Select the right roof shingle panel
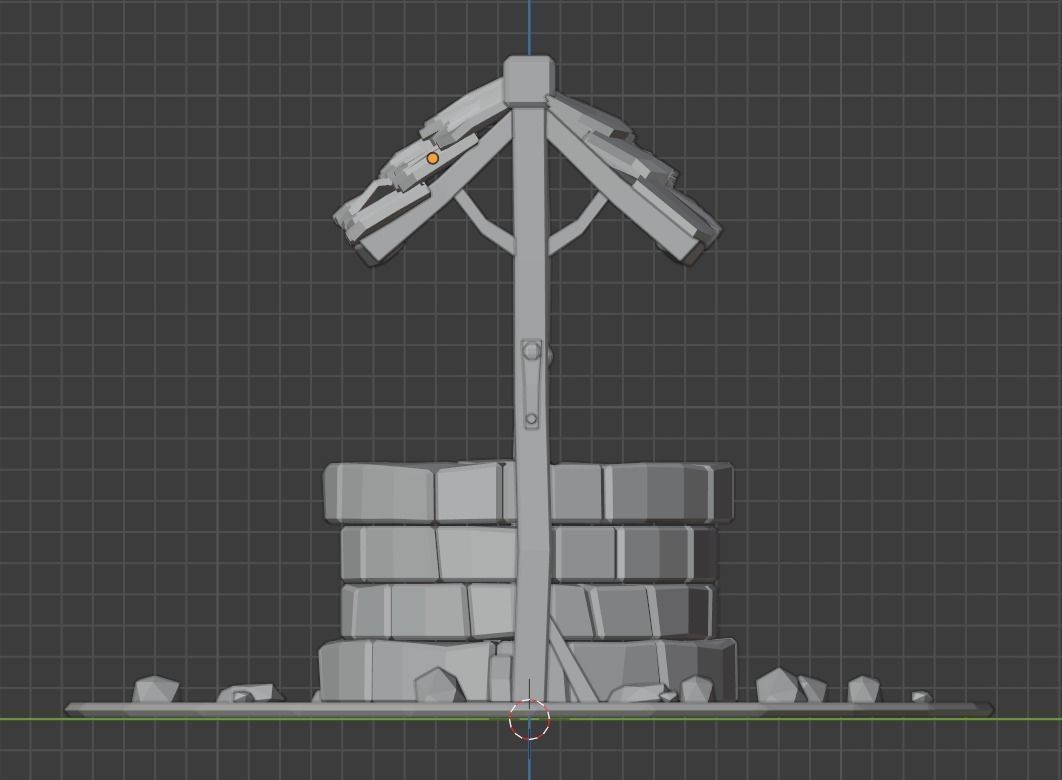 point(633,168)
